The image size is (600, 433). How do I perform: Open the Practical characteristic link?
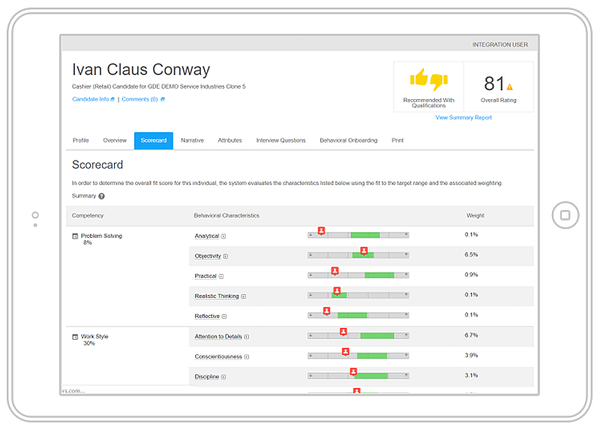[x=205, y=276]
